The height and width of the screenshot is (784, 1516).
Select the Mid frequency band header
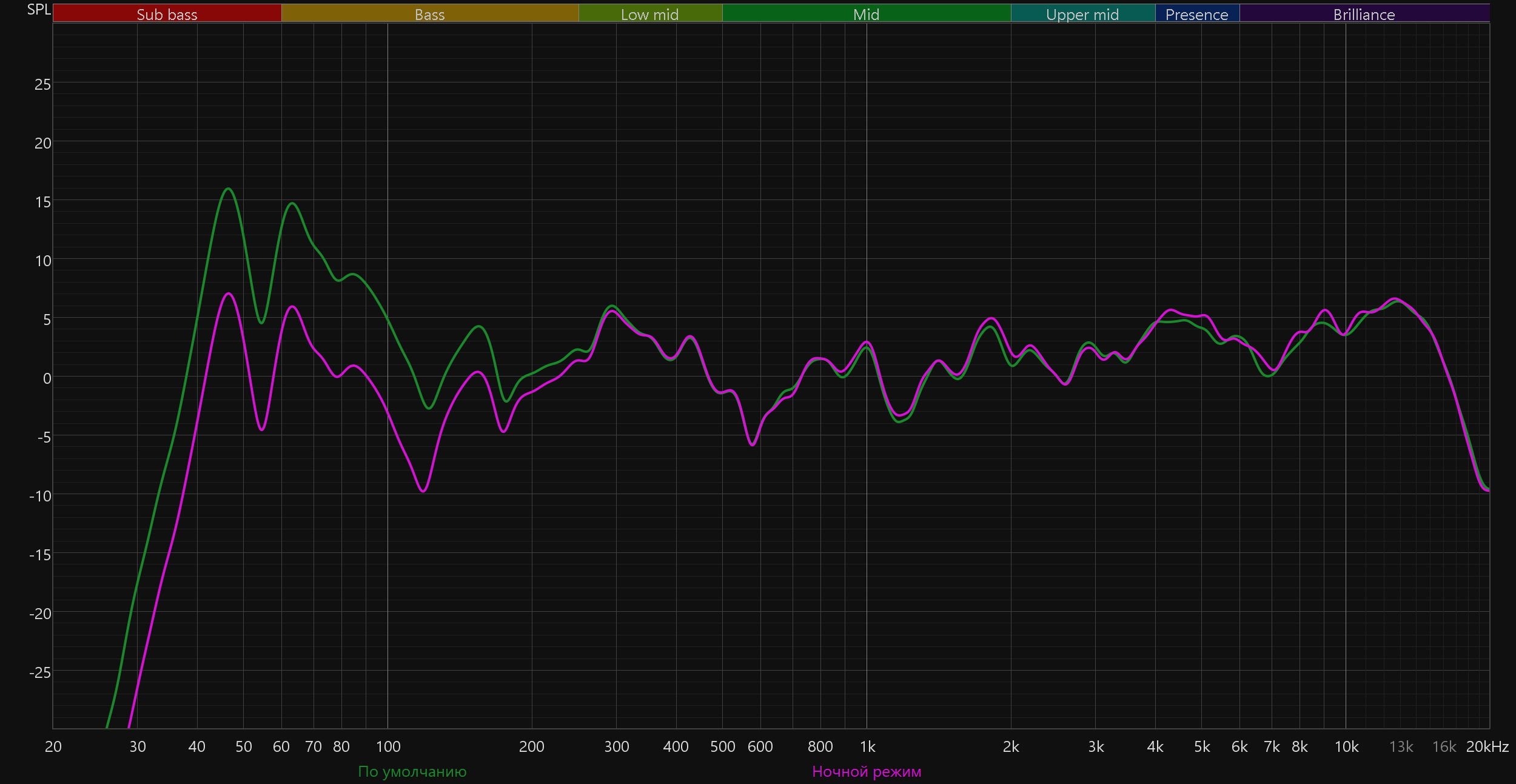[866, 14]
